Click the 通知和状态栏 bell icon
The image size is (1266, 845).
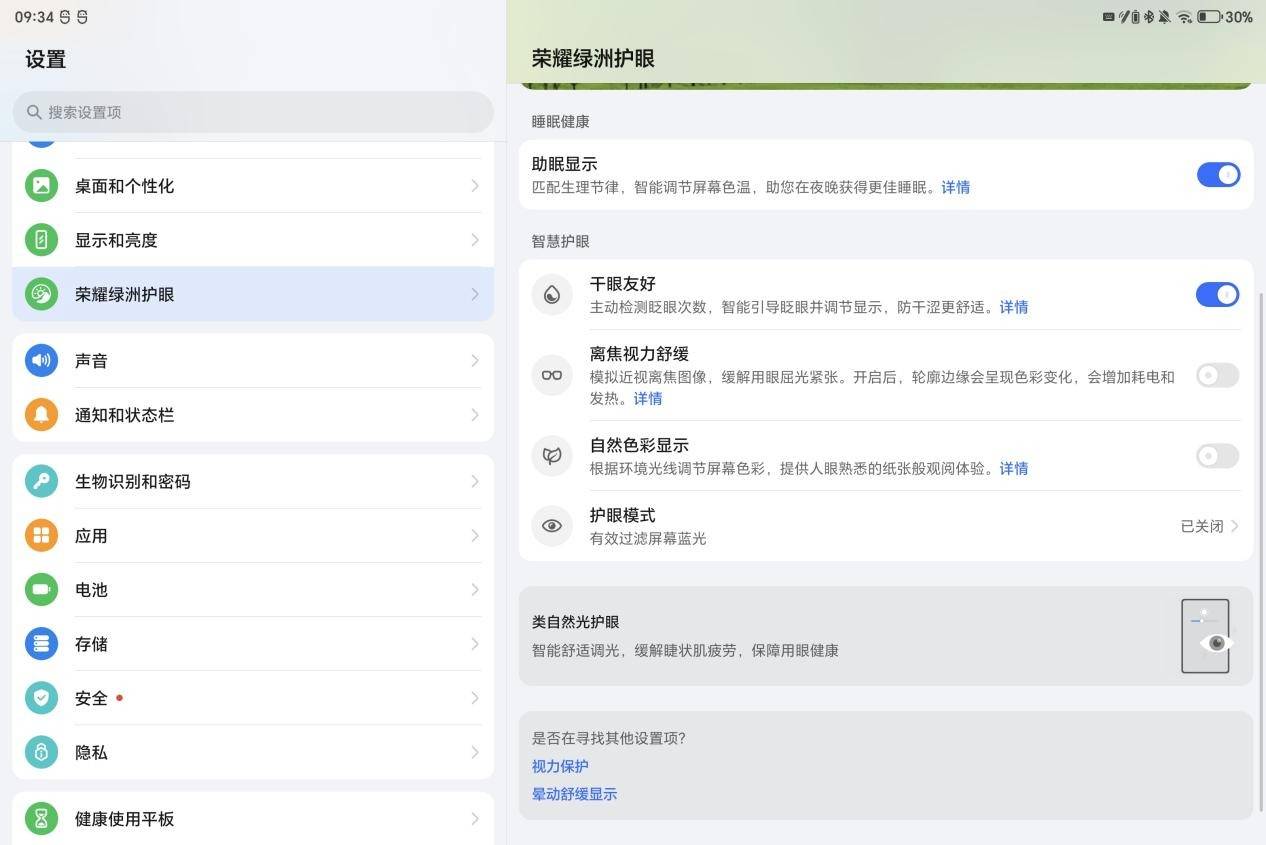pos(41,415)
